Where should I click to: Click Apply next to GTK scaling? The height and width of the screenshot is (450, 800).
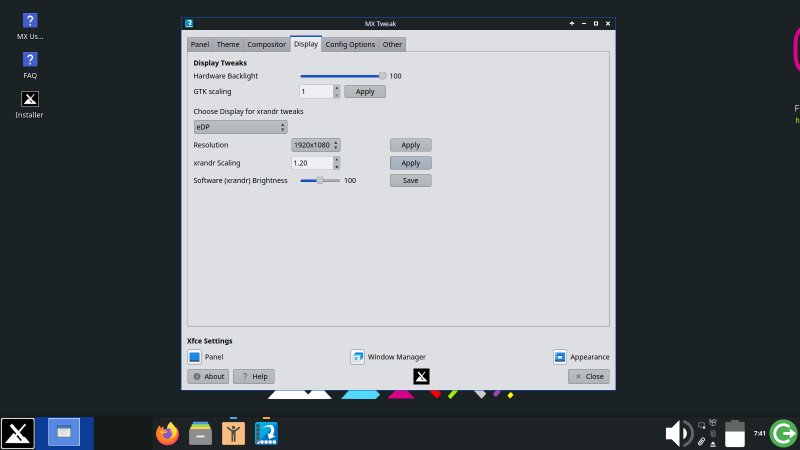pos(365,91)
